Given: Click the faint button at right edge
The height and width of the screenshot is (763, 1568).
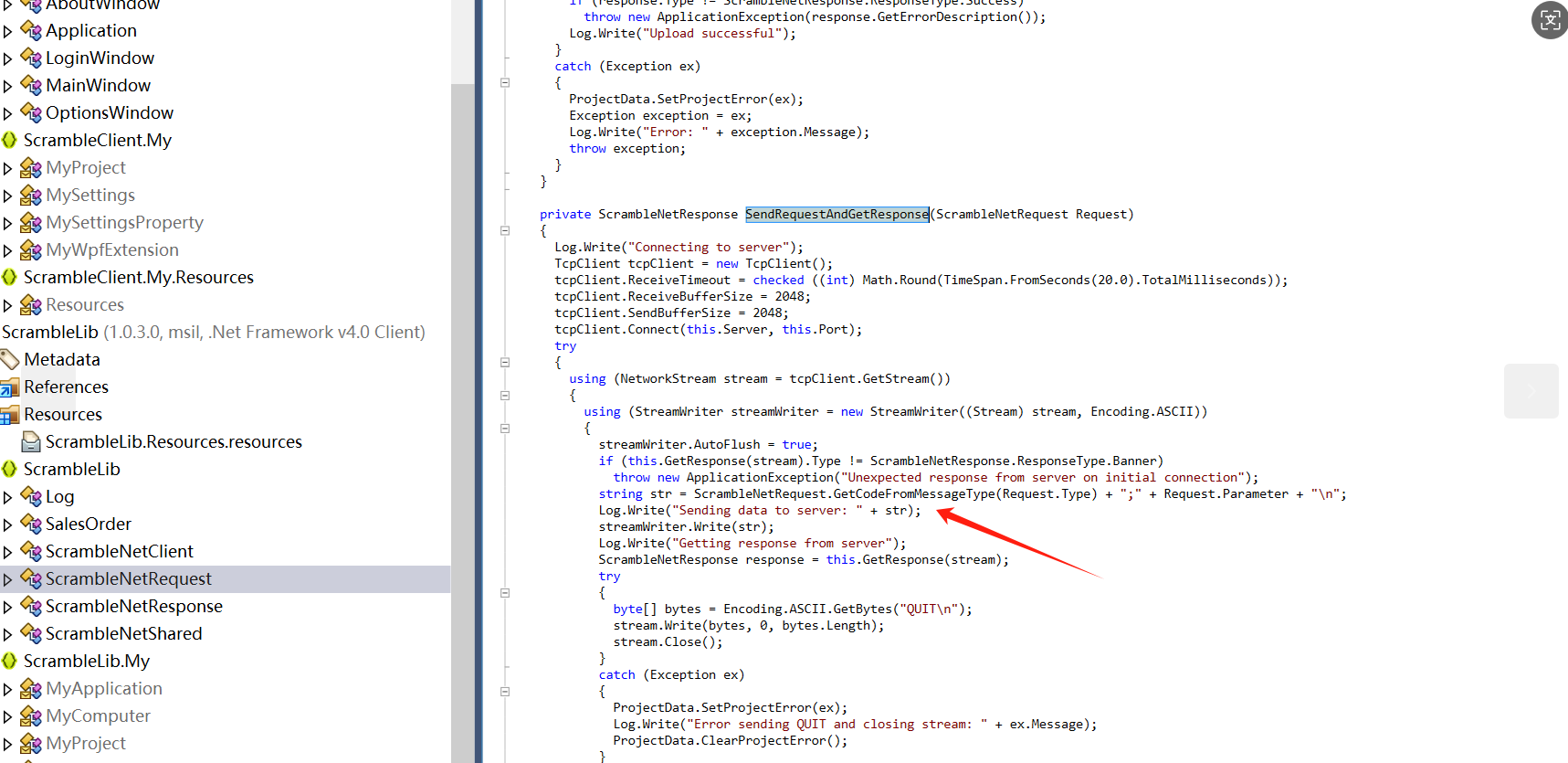Looking at the screenshot, I should tap(1531, 391).
